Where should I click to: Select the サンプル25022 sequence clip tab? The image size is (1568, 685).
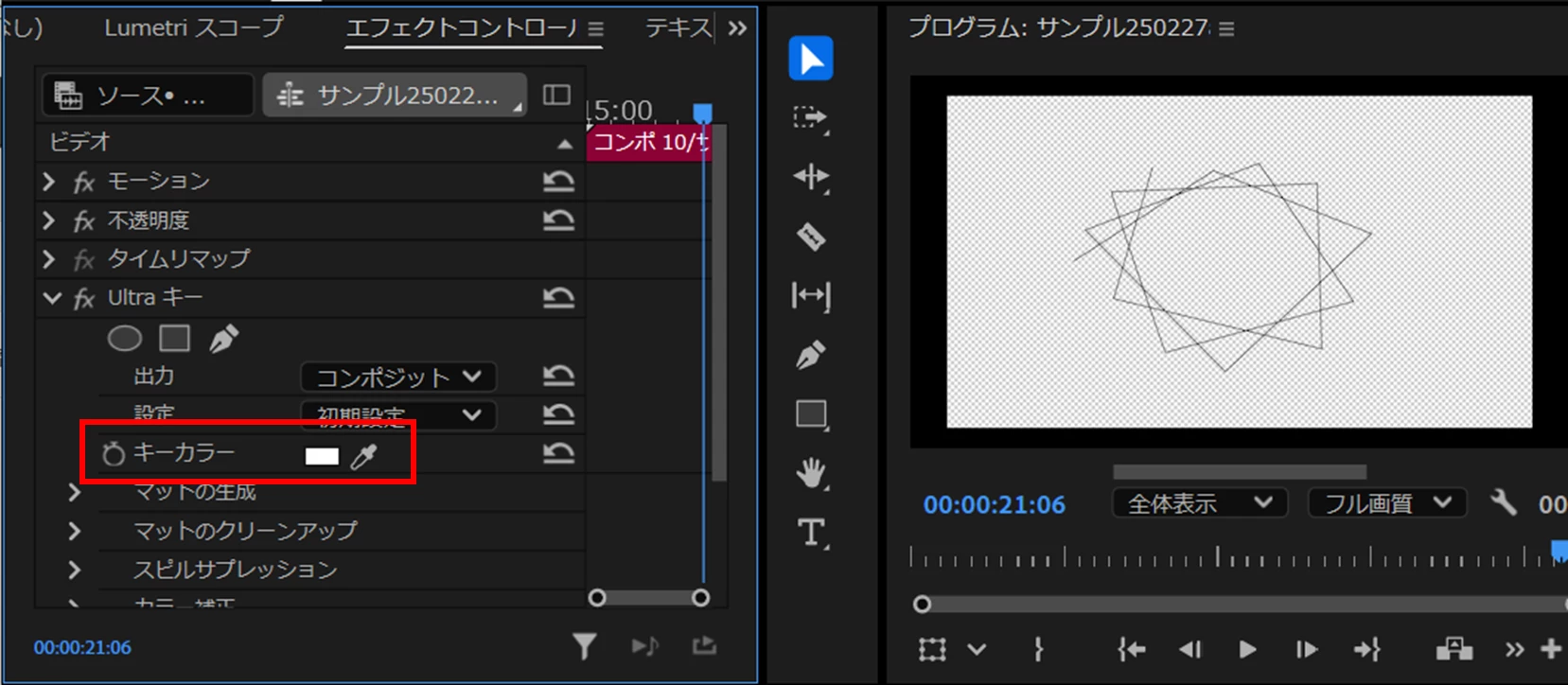[x=395, y=96]
